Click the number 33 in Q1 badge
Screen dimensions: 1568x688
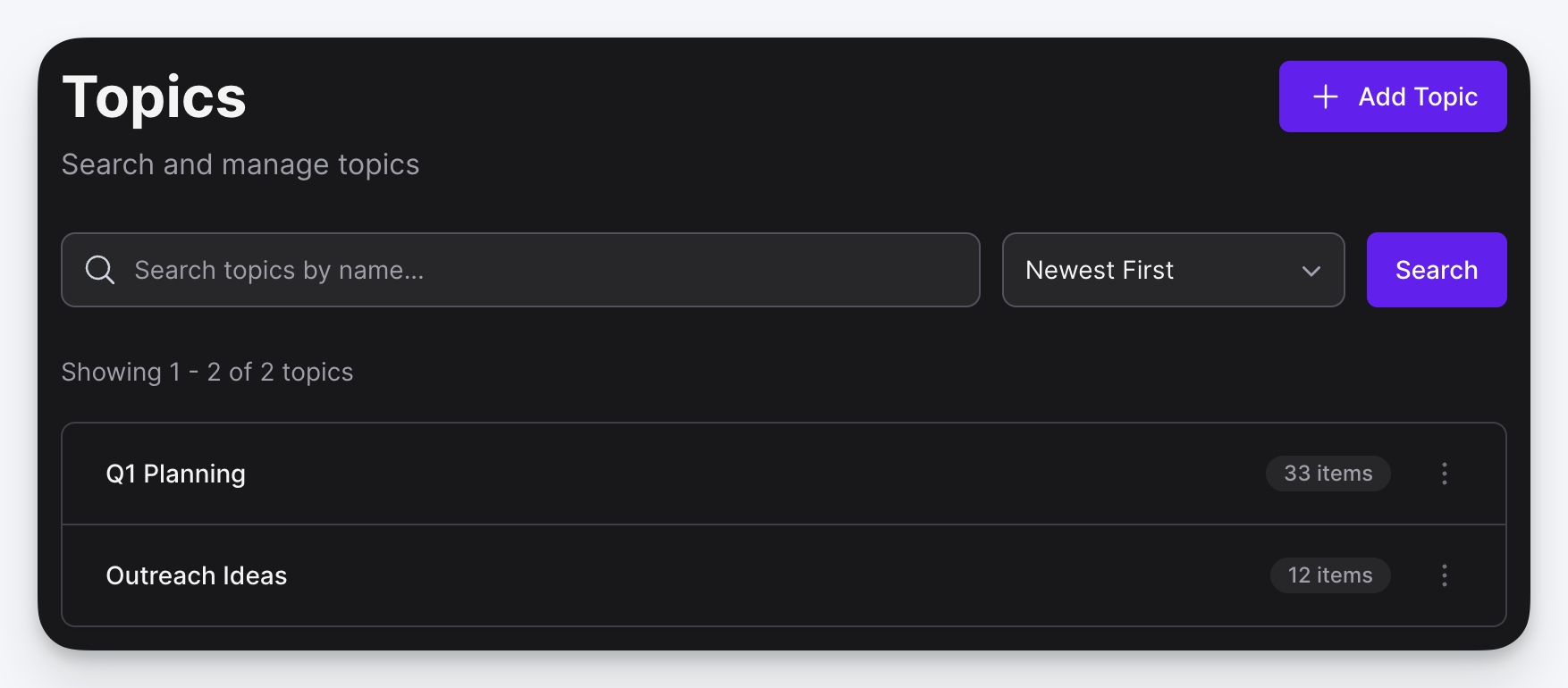[1297, 474]
